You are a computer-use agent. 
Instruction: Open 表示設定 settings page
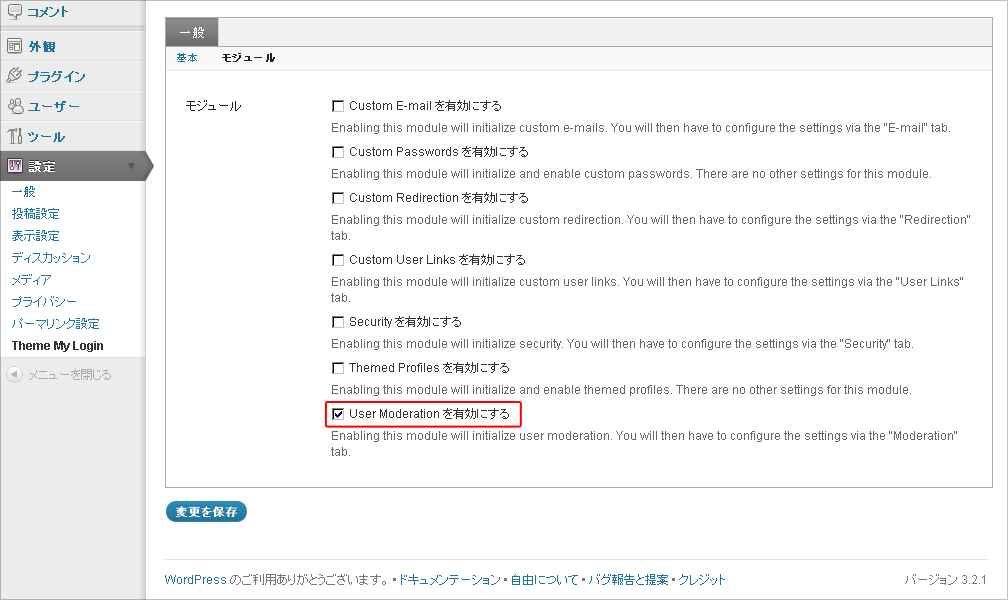point(35,235)
